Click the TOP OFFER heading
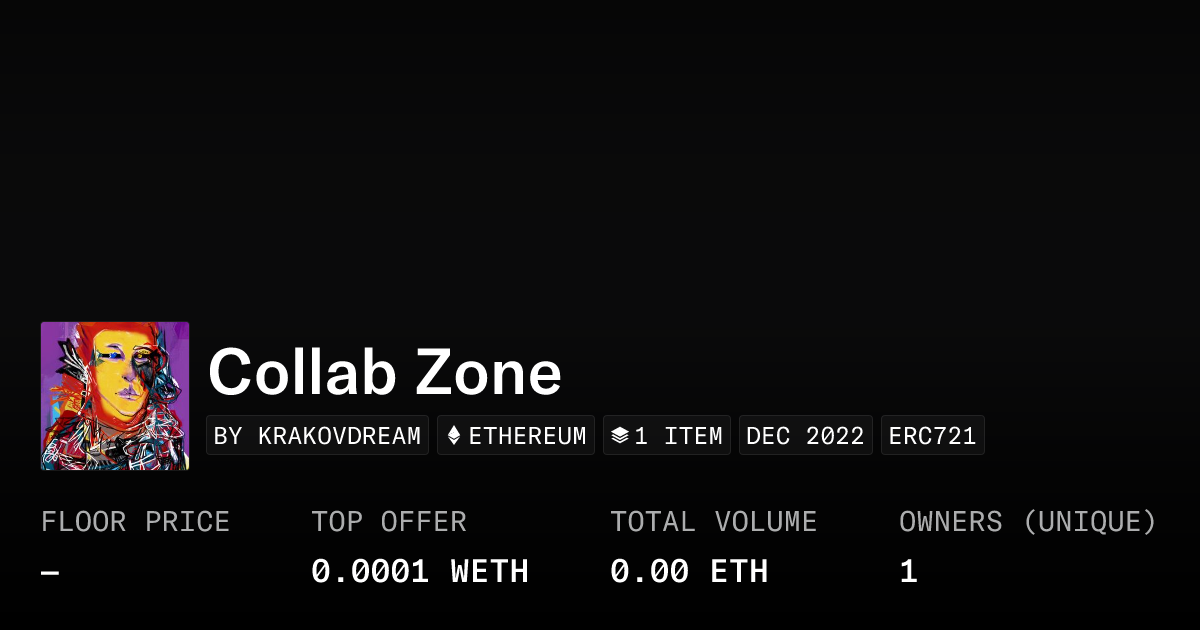The height and width of the screenshot is (630, 1200). pos(389,522)
